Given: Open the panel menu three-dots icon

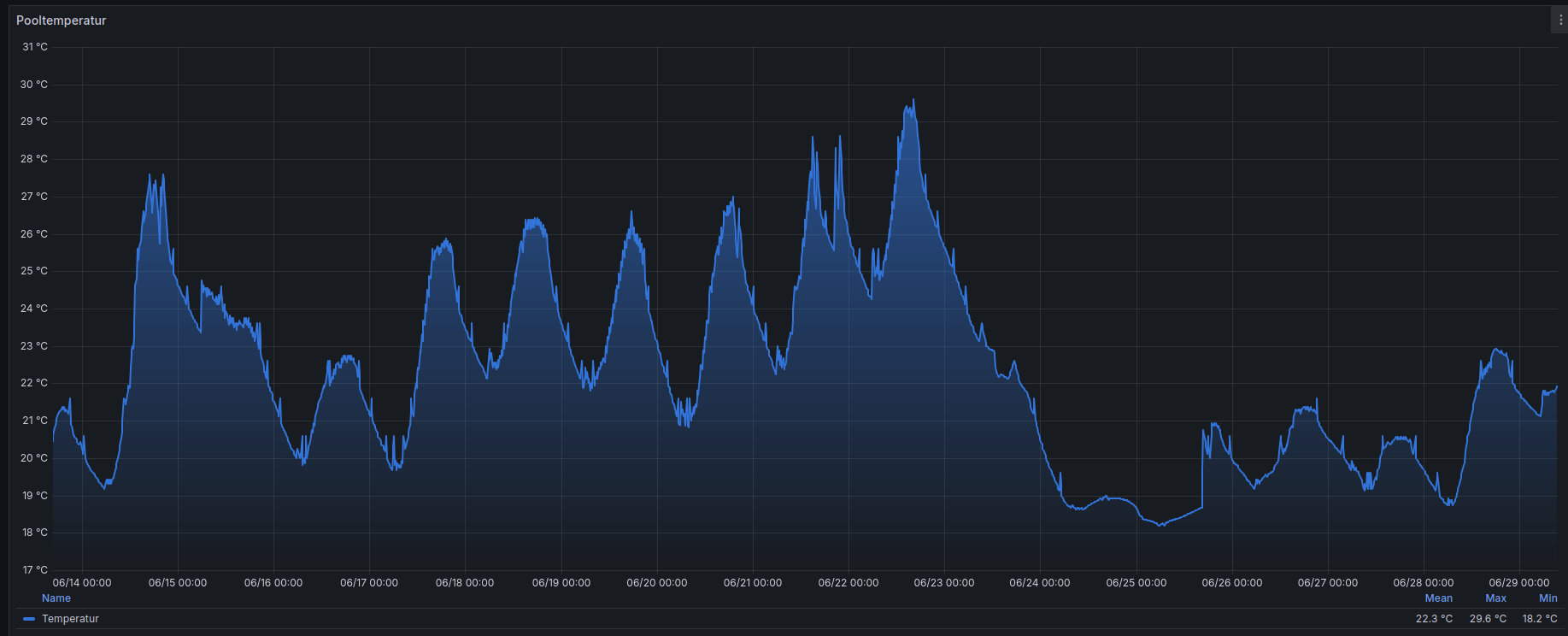Looking at the screenshot, I should [x=1559, y=21].
